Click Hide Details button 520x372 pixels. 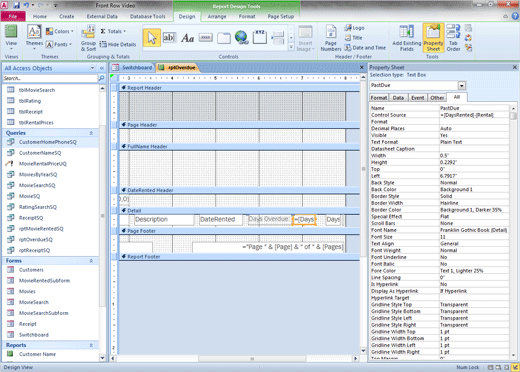118,44
